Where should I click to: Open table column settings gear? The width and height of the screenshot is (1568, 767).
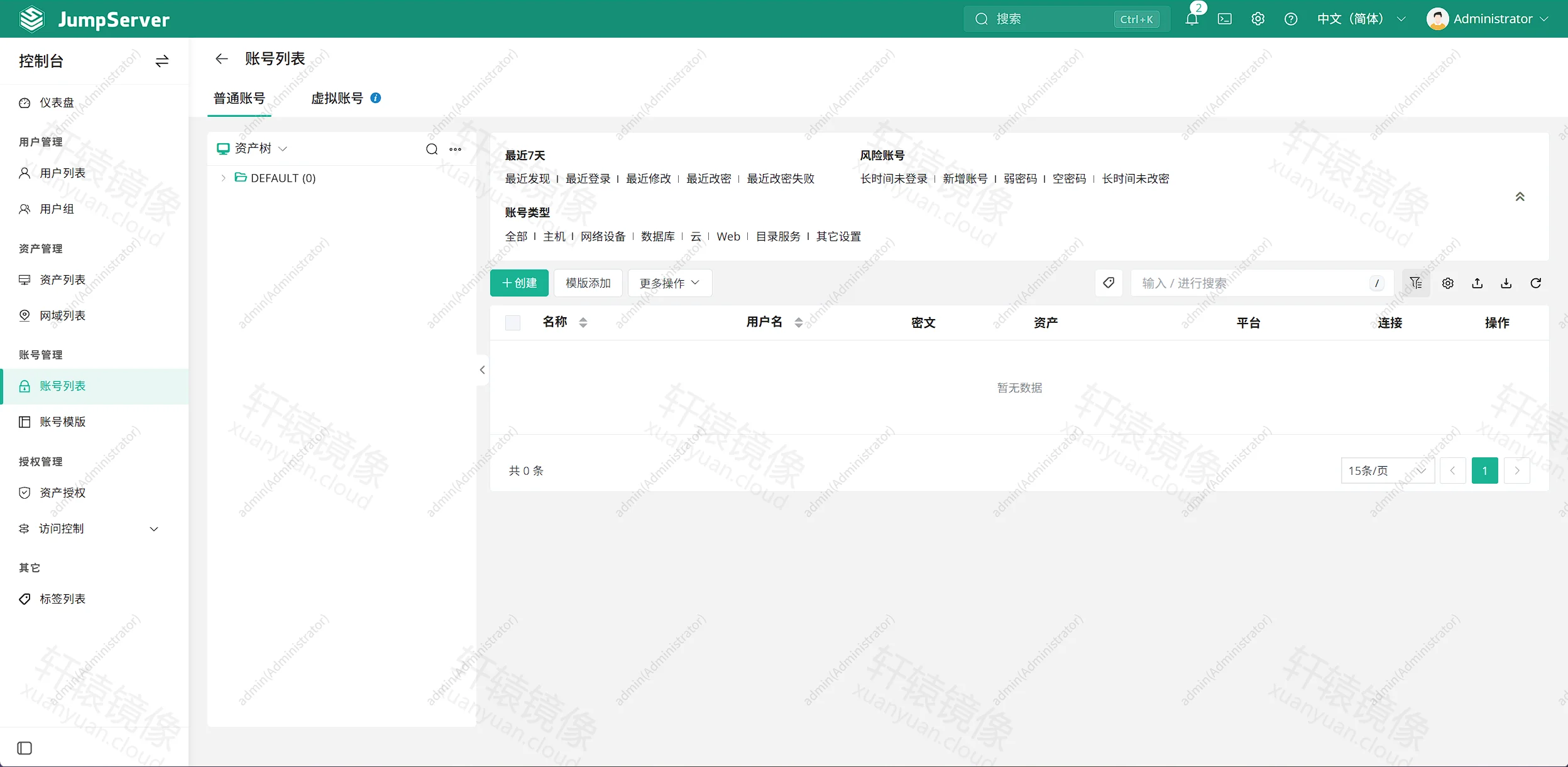click(1448, 283)
